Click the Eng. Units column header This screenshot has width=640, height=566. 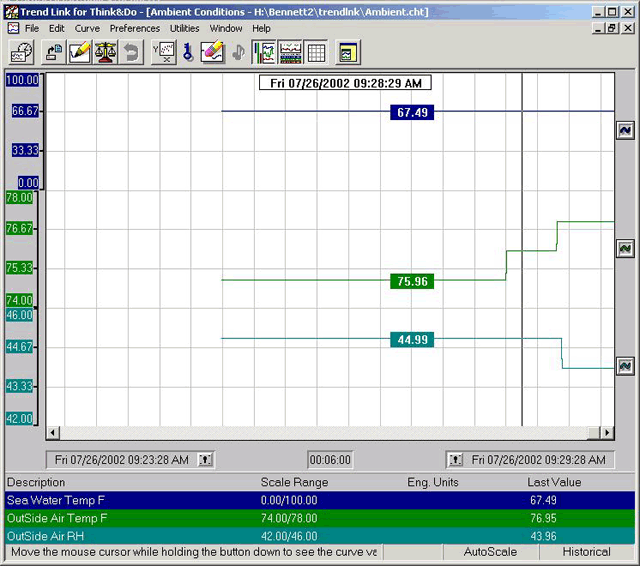[x=433, y=482]
